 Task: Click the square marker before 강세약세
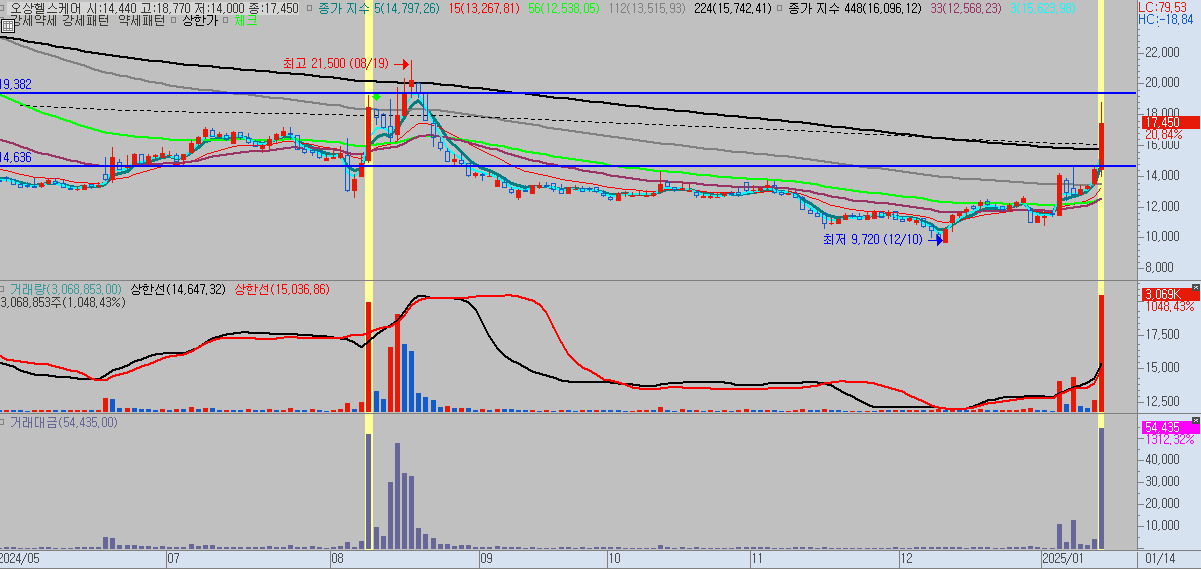click(x=4, y=20)
